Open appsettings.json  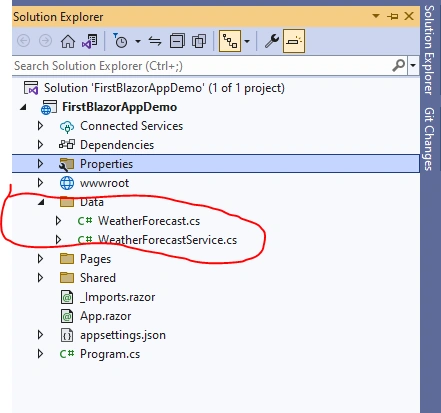[123, 335]
